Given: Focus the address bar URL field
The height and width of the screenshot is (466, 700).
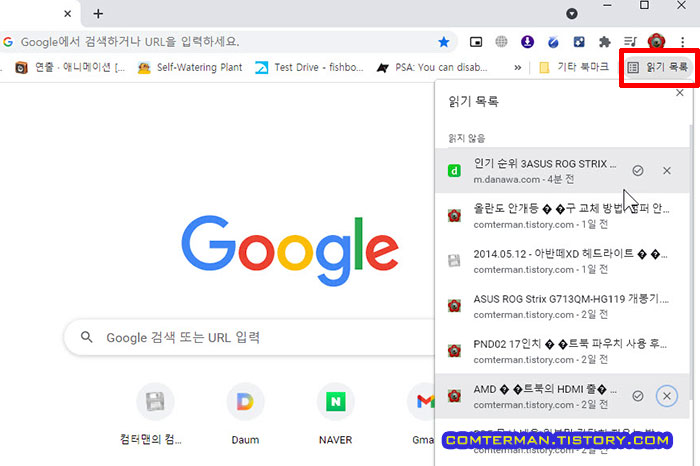Looking at the screenshot, I should 223,42.
